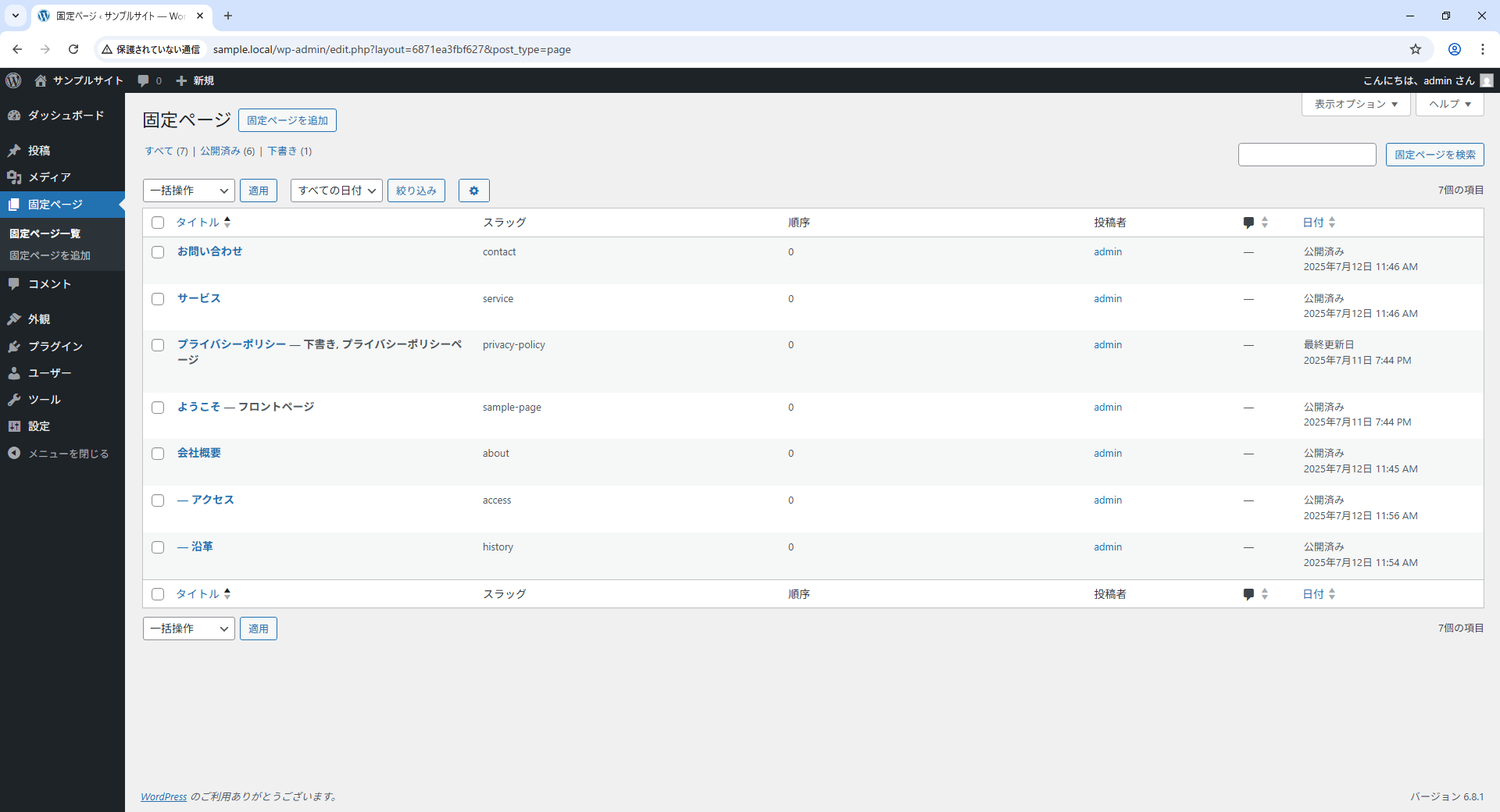Image resolution: width=1500 pixels, height=812 pixels.
Task: Toggle select-all checkbox in bottom footer row
Action: click(158, 594)
